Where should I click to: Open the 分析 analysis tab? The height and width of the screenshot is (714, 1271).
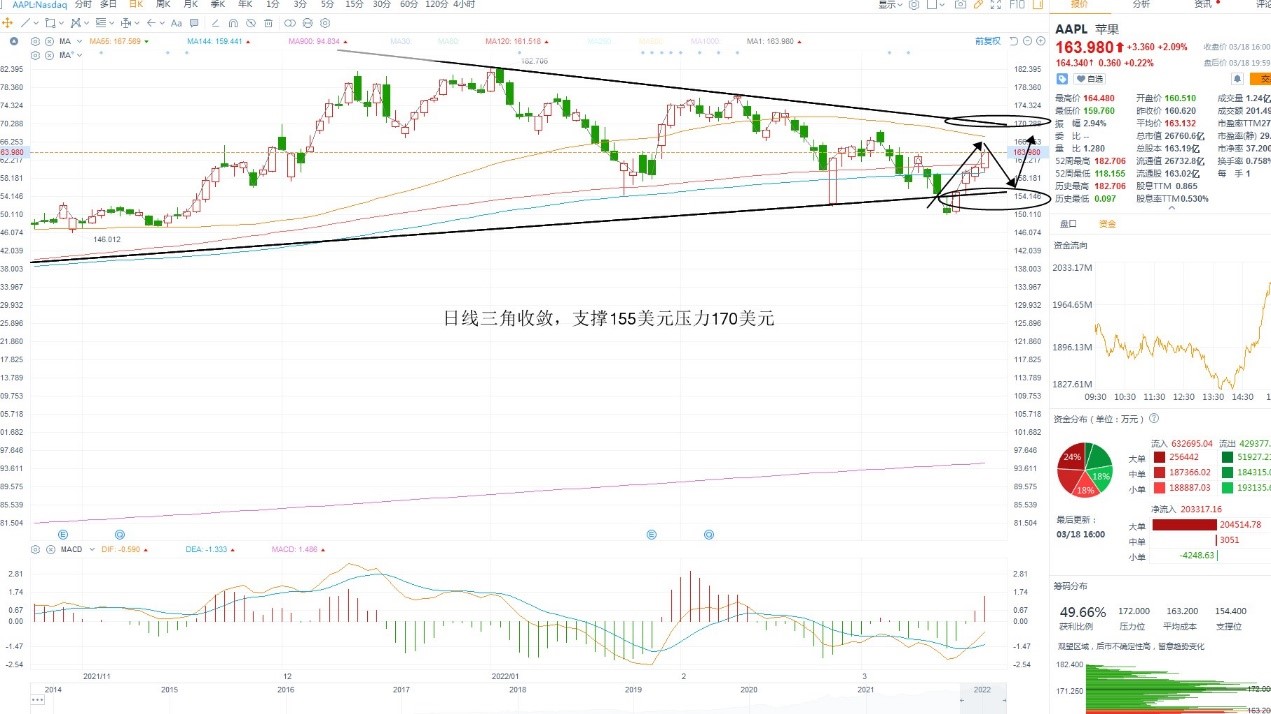pos(1140,5)
